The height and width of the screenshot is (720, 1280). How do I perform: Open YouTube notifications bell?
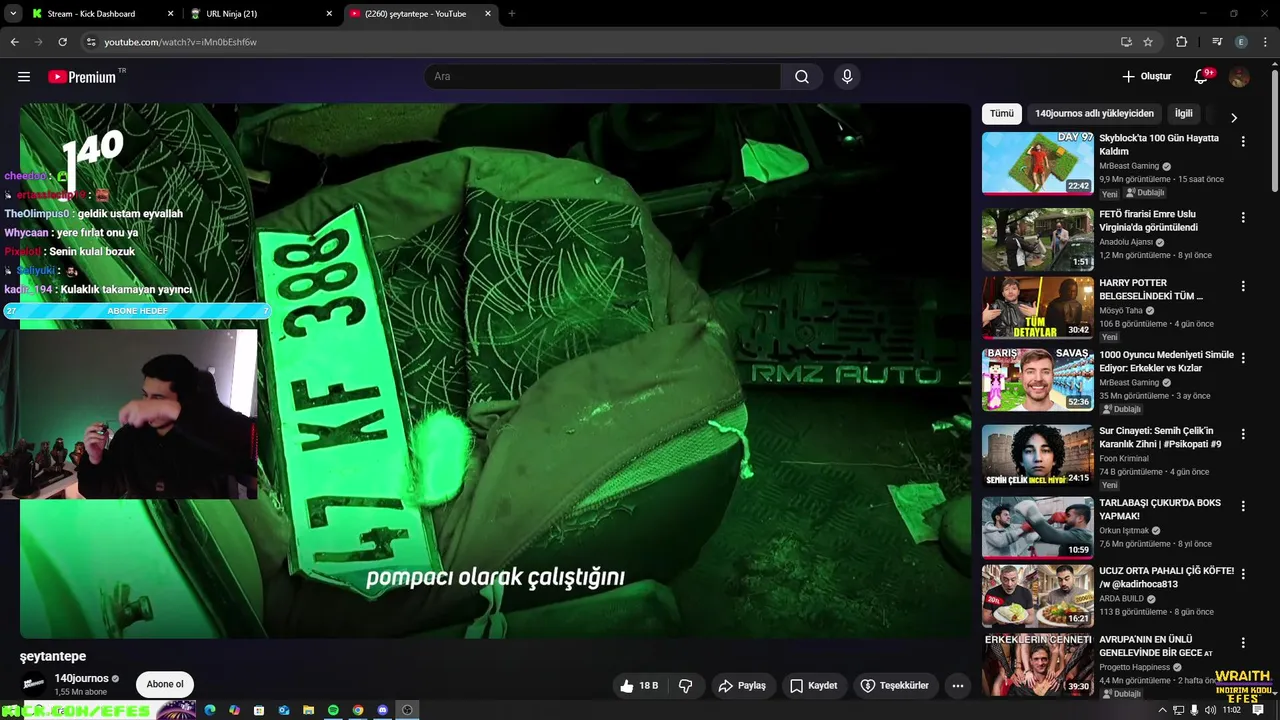(x=1202, y=77)
